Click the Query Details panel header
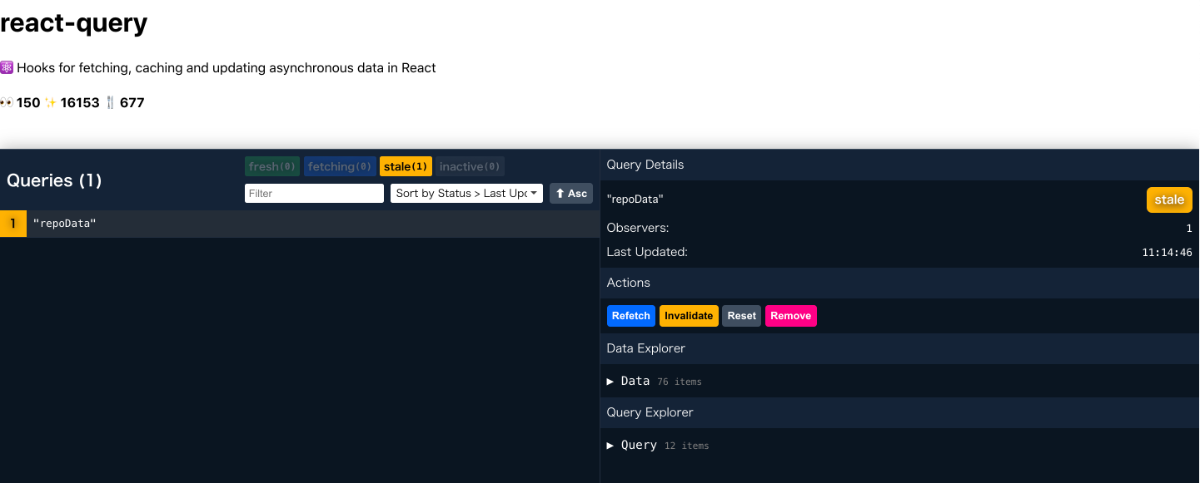The image size is (1200, 483). [900, 165]
